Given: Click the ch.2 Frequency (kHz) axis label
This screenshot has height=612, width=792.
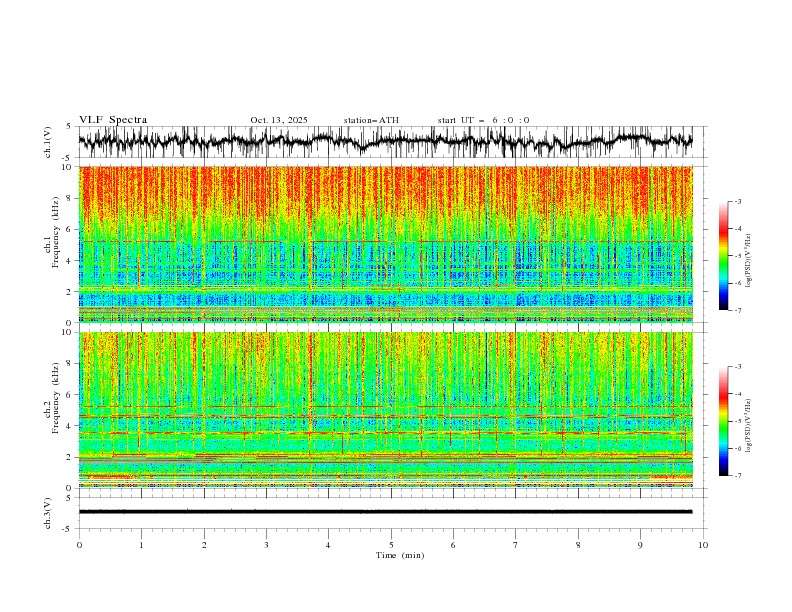Looking at the screenshot, I should click(x=52, y=397).
